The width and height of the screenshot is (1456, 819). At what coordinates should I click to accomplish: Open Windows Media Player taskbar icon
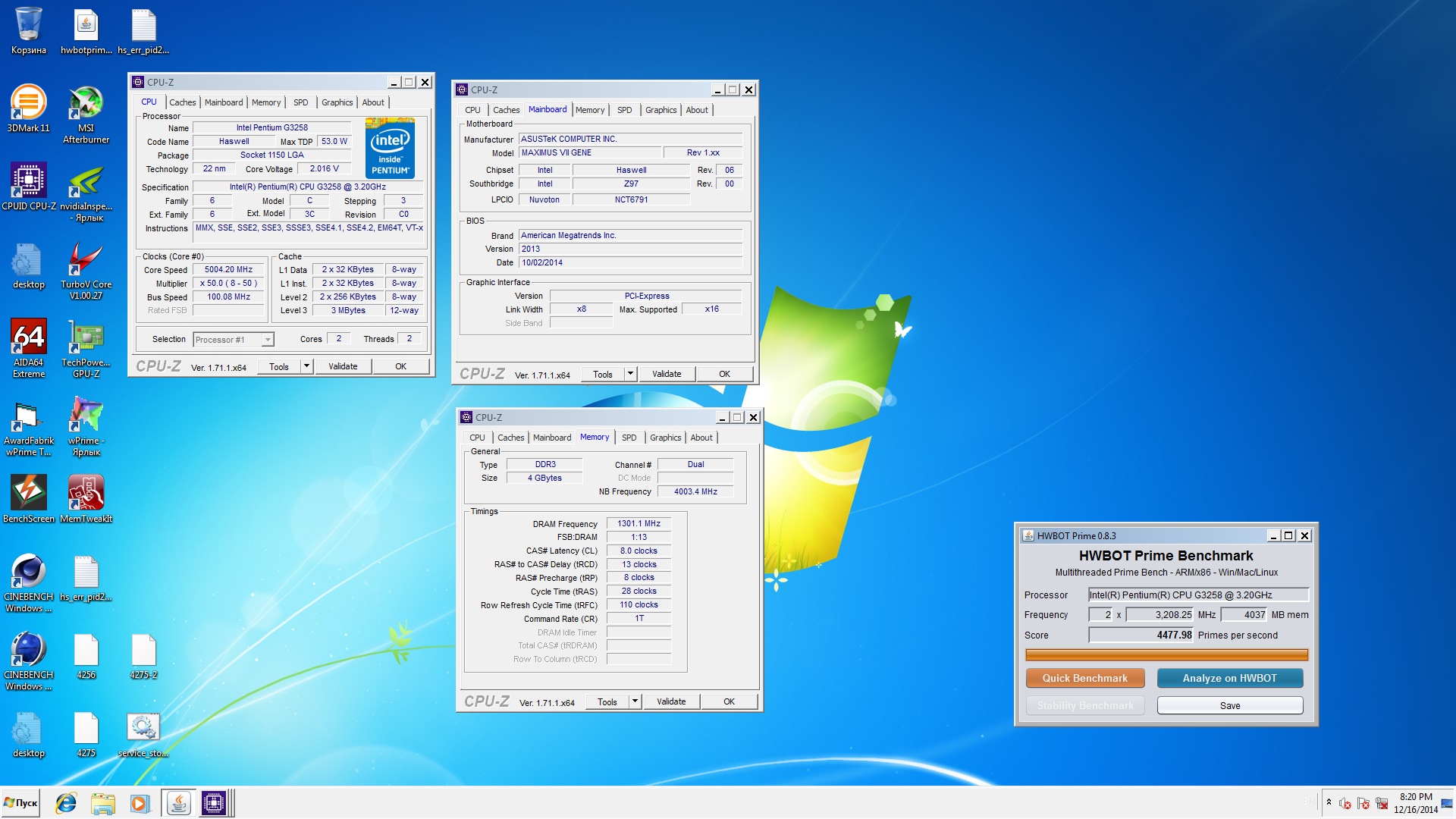(x=140, y=803)
